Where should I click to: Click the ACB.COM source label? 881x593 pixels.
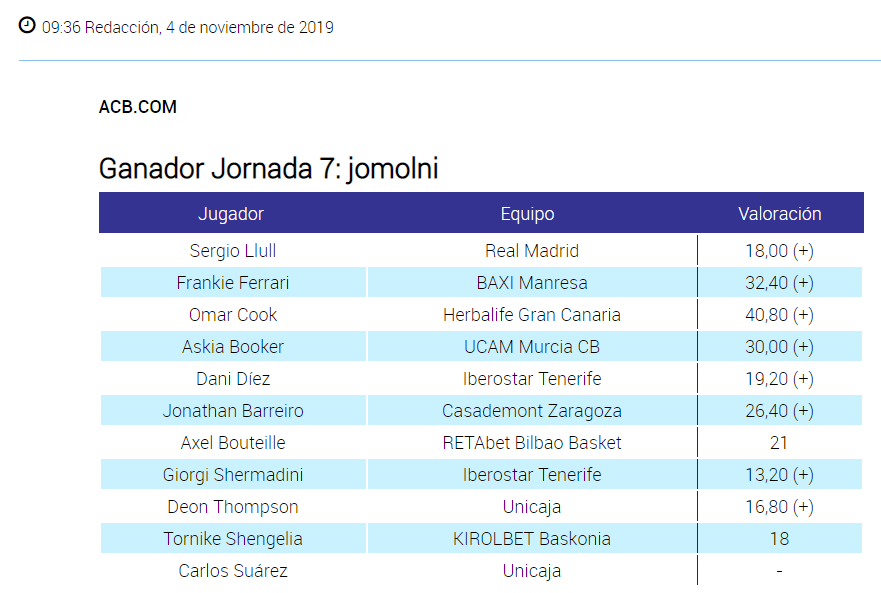click(138, 107)
